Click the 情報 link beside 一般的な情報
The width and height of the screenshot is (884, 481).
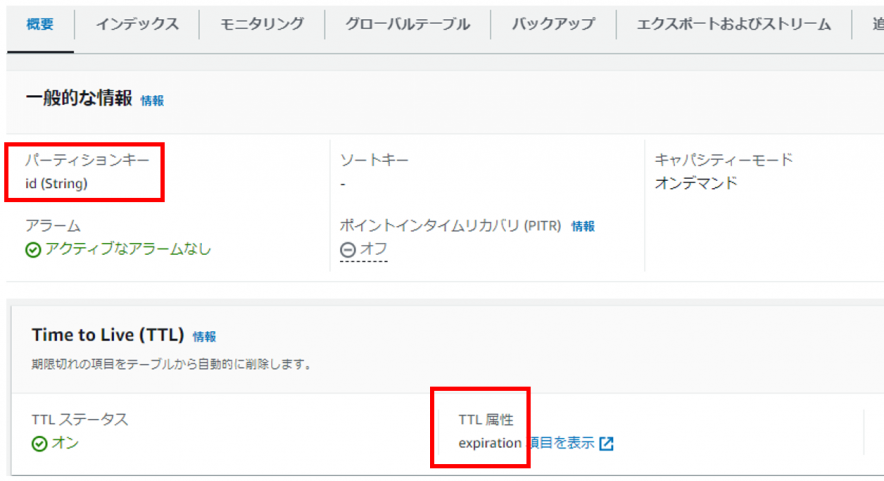[x=152, y=100]
